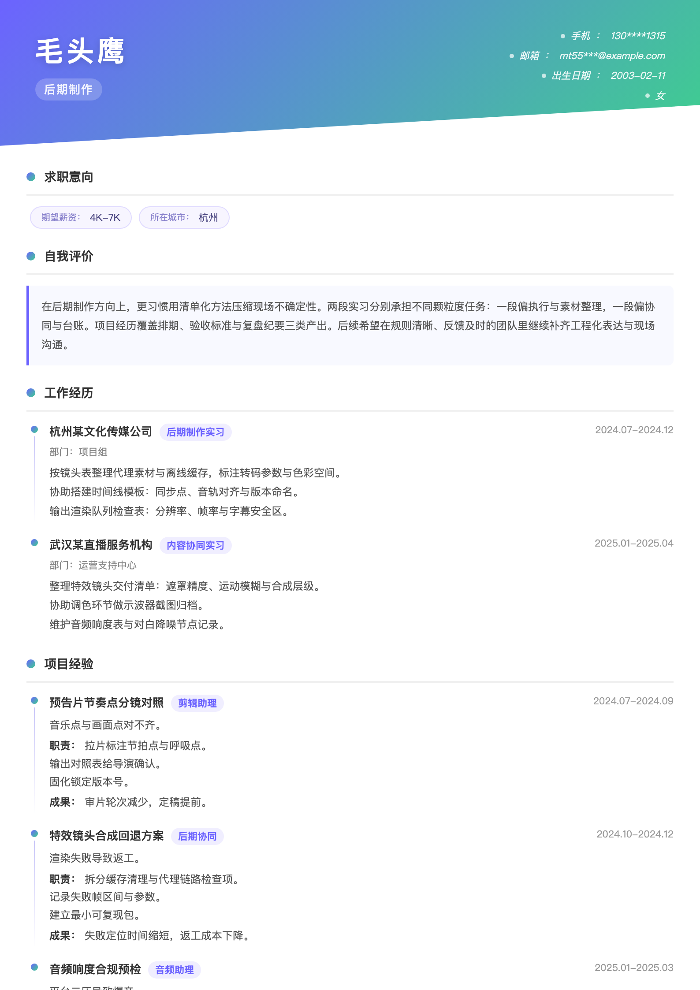The height and width of the screenshot is (990, 700).
Task: Click the 后期制作 title badge
Action: tap(68, 90)
